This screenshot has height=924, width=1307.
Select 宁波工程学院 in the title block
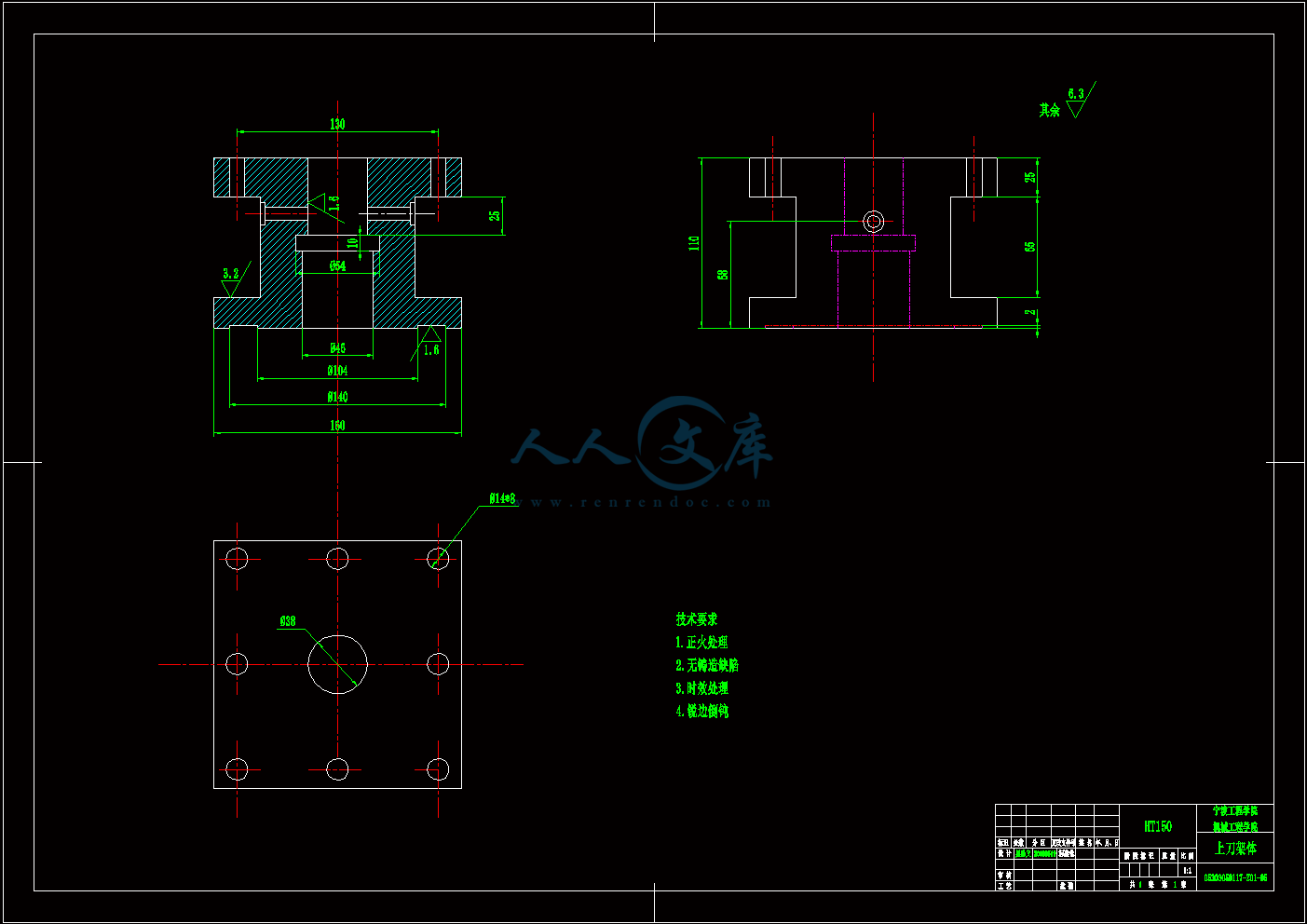point(1235,811)
